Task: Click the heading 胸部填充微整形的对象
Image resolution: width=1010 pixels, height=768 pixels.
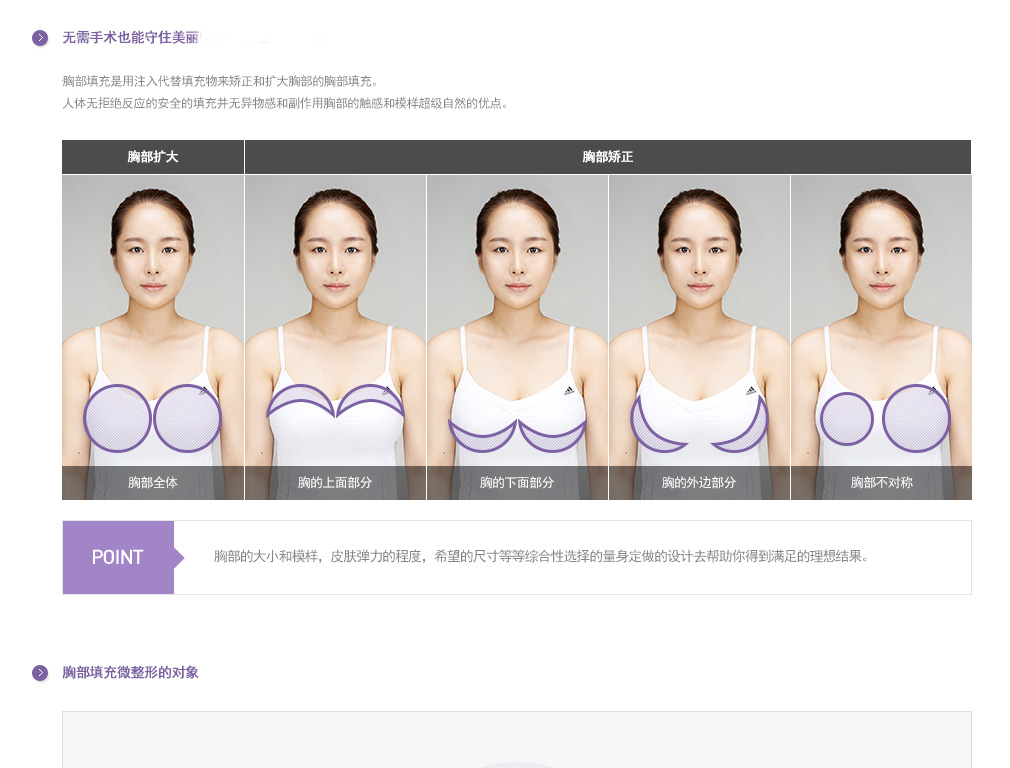Action: click(131, 673)
